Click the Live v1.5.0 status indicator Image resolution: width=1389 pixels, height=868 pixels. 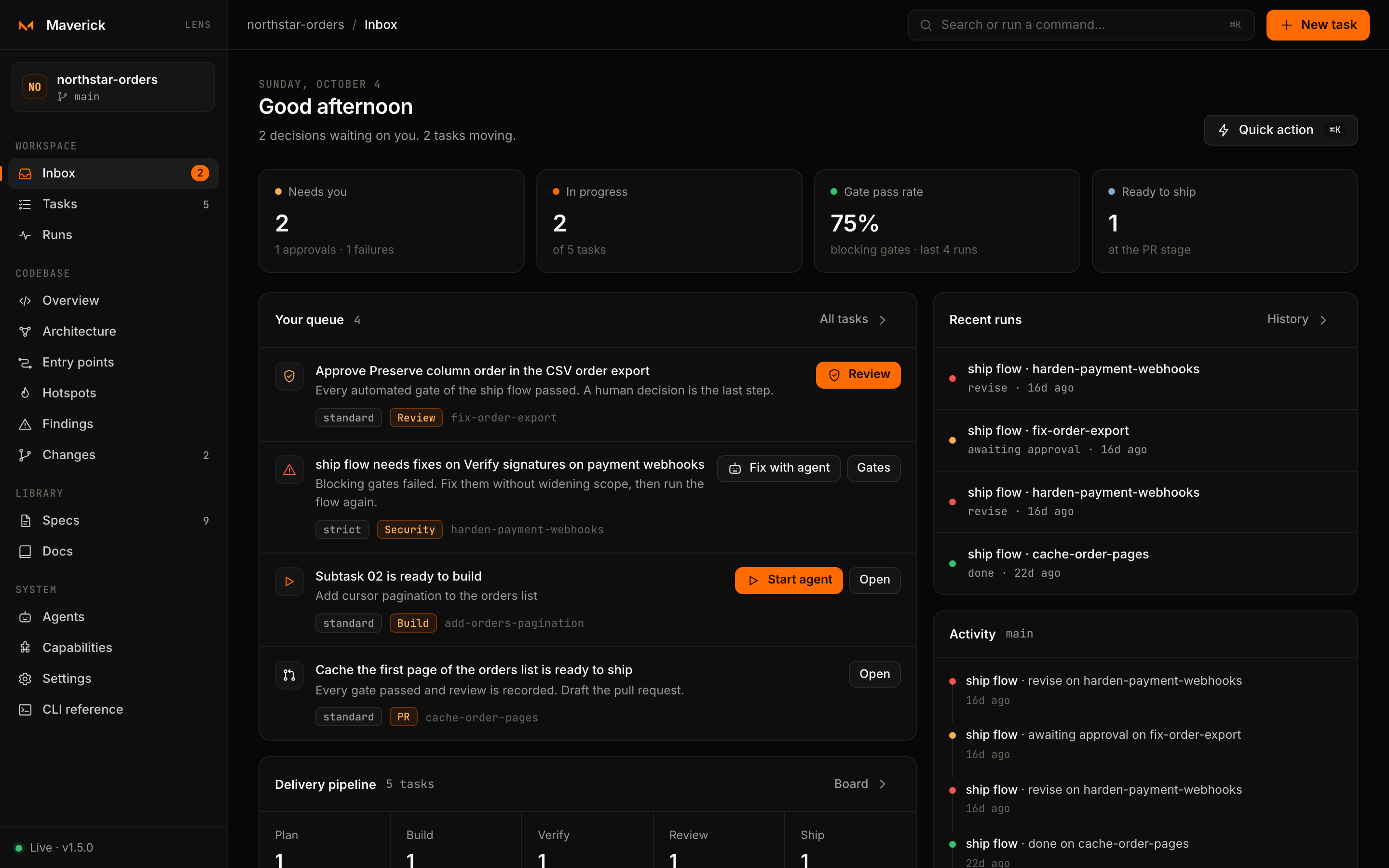click(54, 848)
